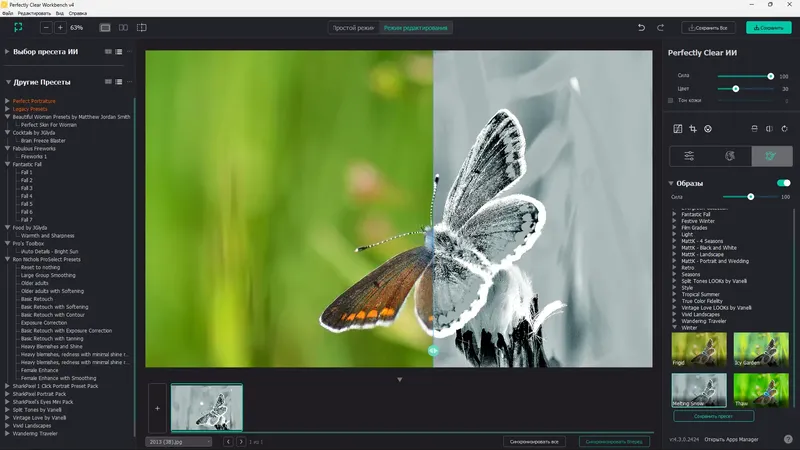Open the Открыть Apps Manager link
The image size is (800, 450).
pyautogui.click(x=731, y=439)
